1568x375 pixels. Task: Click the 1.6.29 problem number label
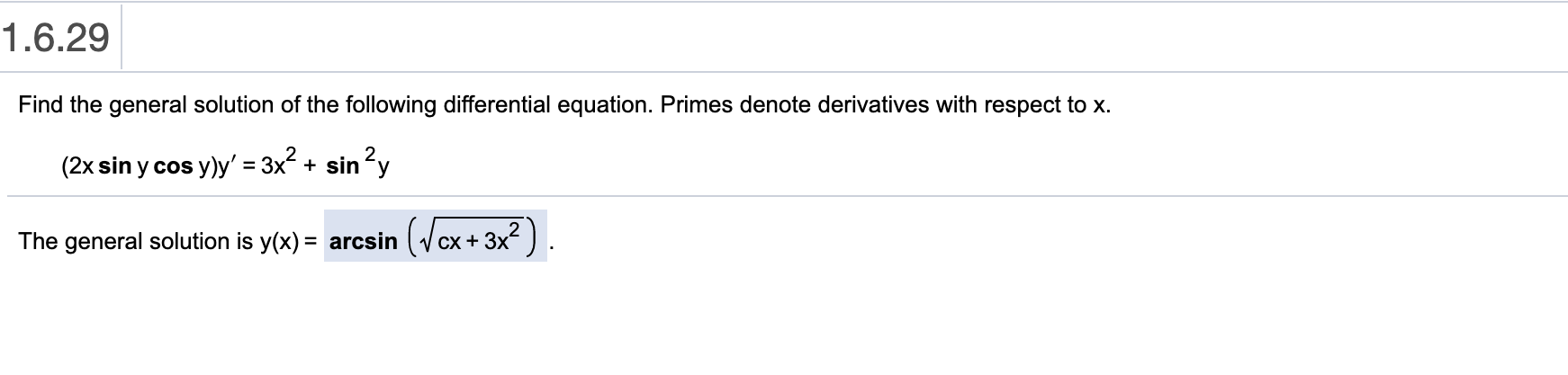pos(56,38)
